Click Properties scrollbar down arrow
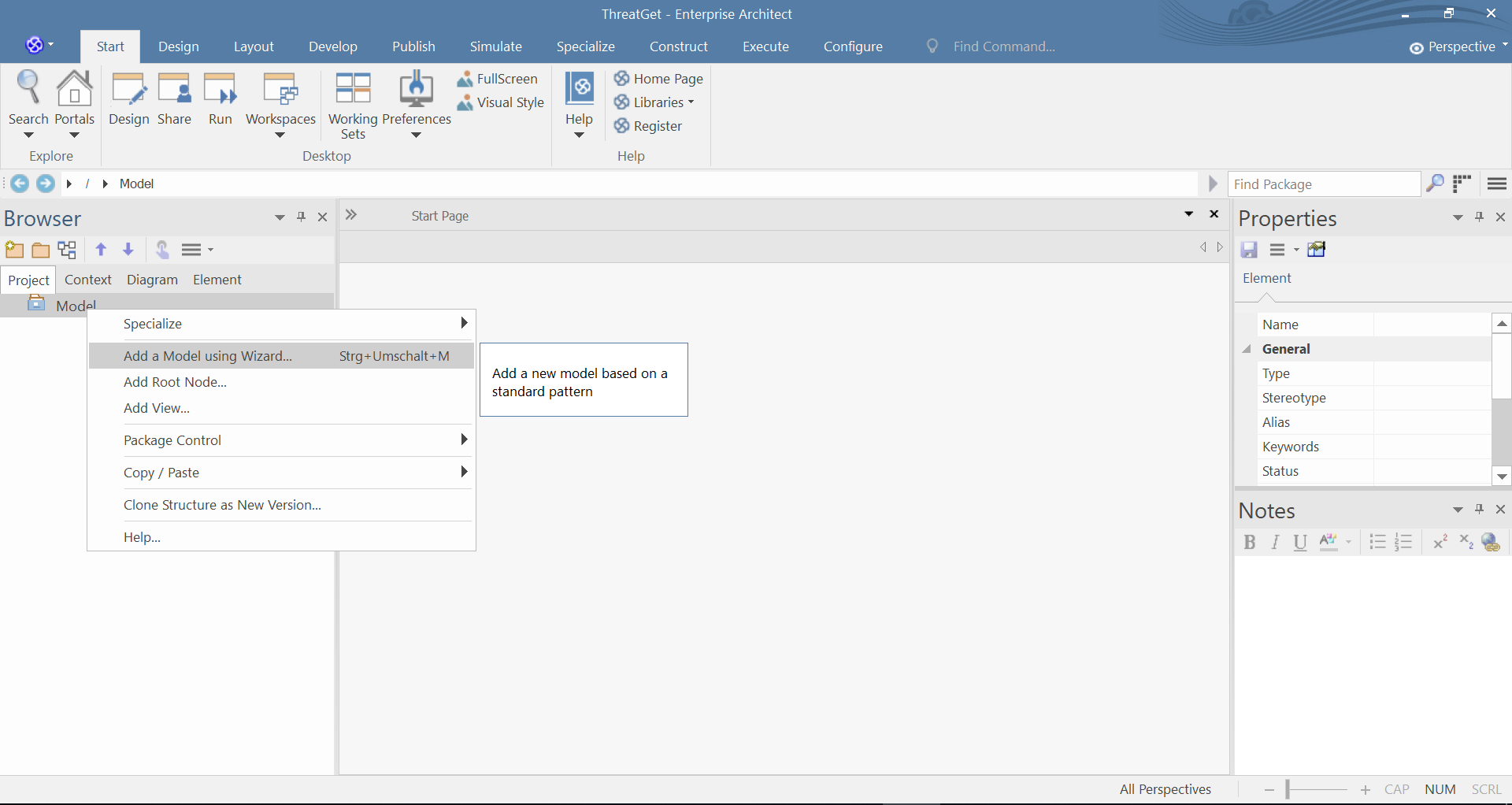Screen dimensions: 1512x805 coord(1502,477)
